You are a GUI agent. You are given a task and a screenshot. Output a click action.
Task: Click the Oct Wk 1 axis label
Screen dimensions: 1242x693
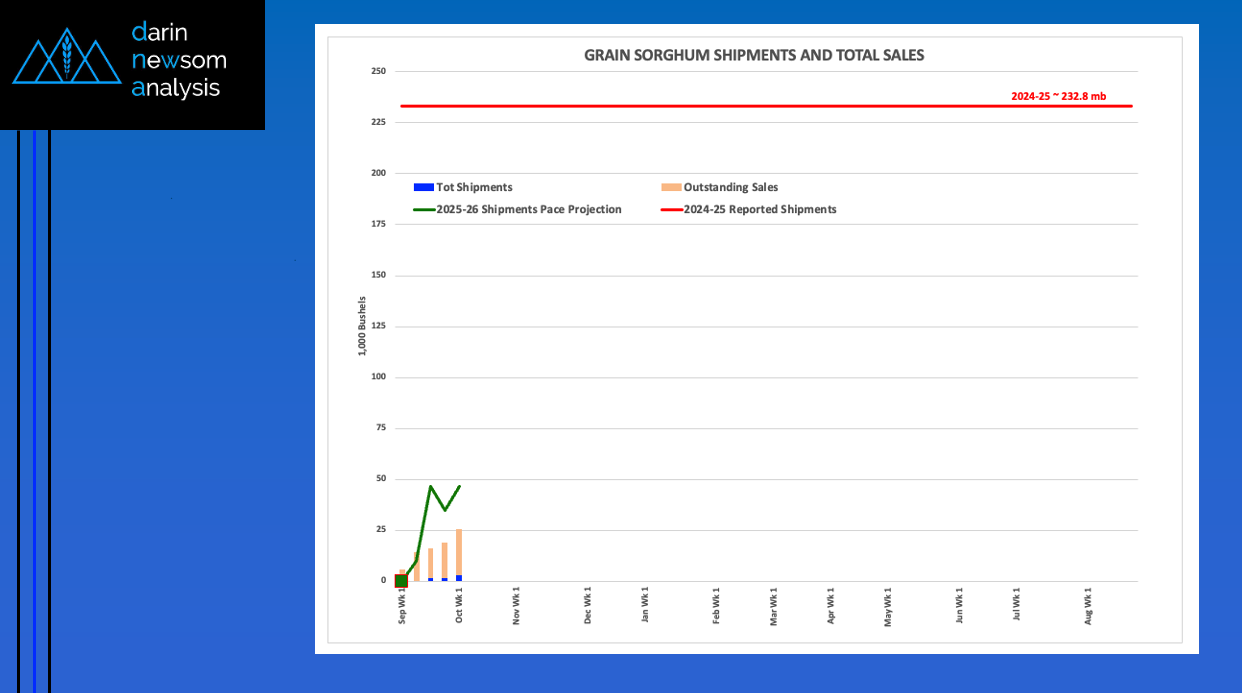(x=460, y=606)
